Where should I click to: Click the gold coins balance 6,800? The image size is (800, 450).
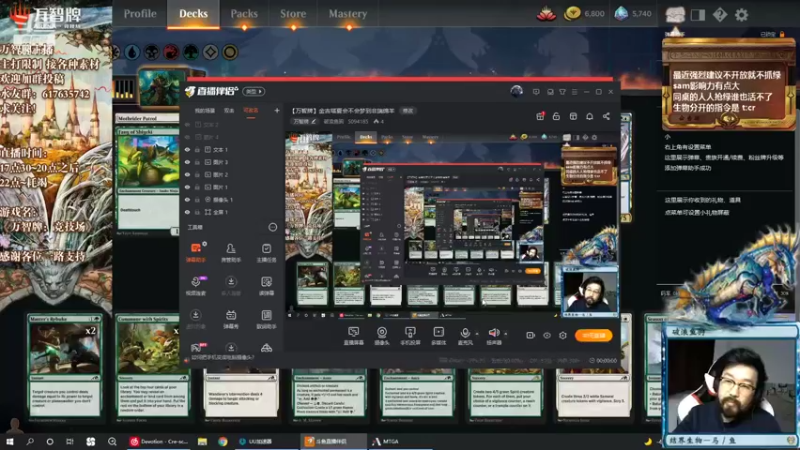[585, 14]
